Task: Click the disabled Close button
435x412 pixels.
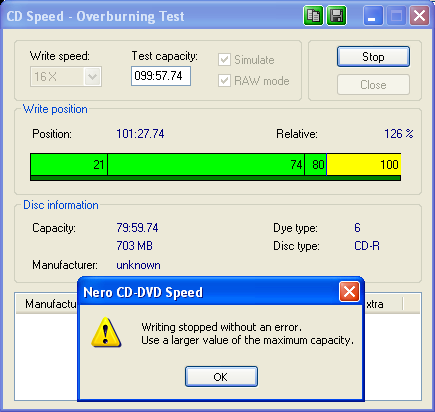Action: [x=373, y=85]
